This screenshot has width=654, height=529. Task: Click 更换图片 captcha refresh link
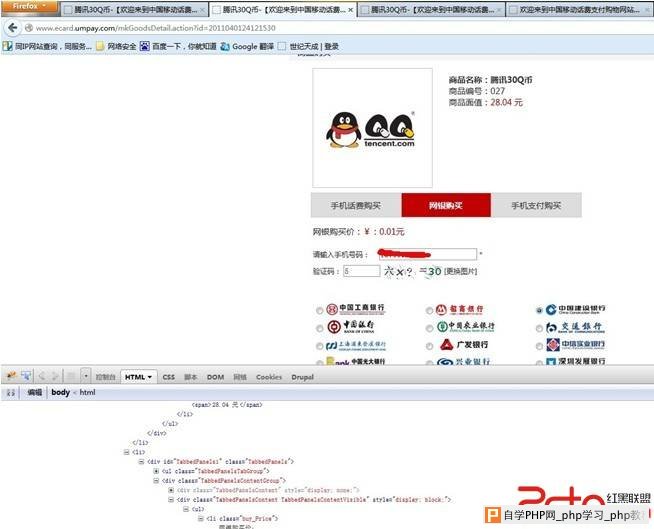point(460,272)
